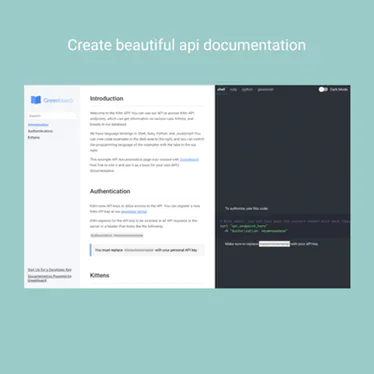The height and width of the screenshot is (374, 374).
Task: Click the blue book logo icon
Action: tap(36, 100)
